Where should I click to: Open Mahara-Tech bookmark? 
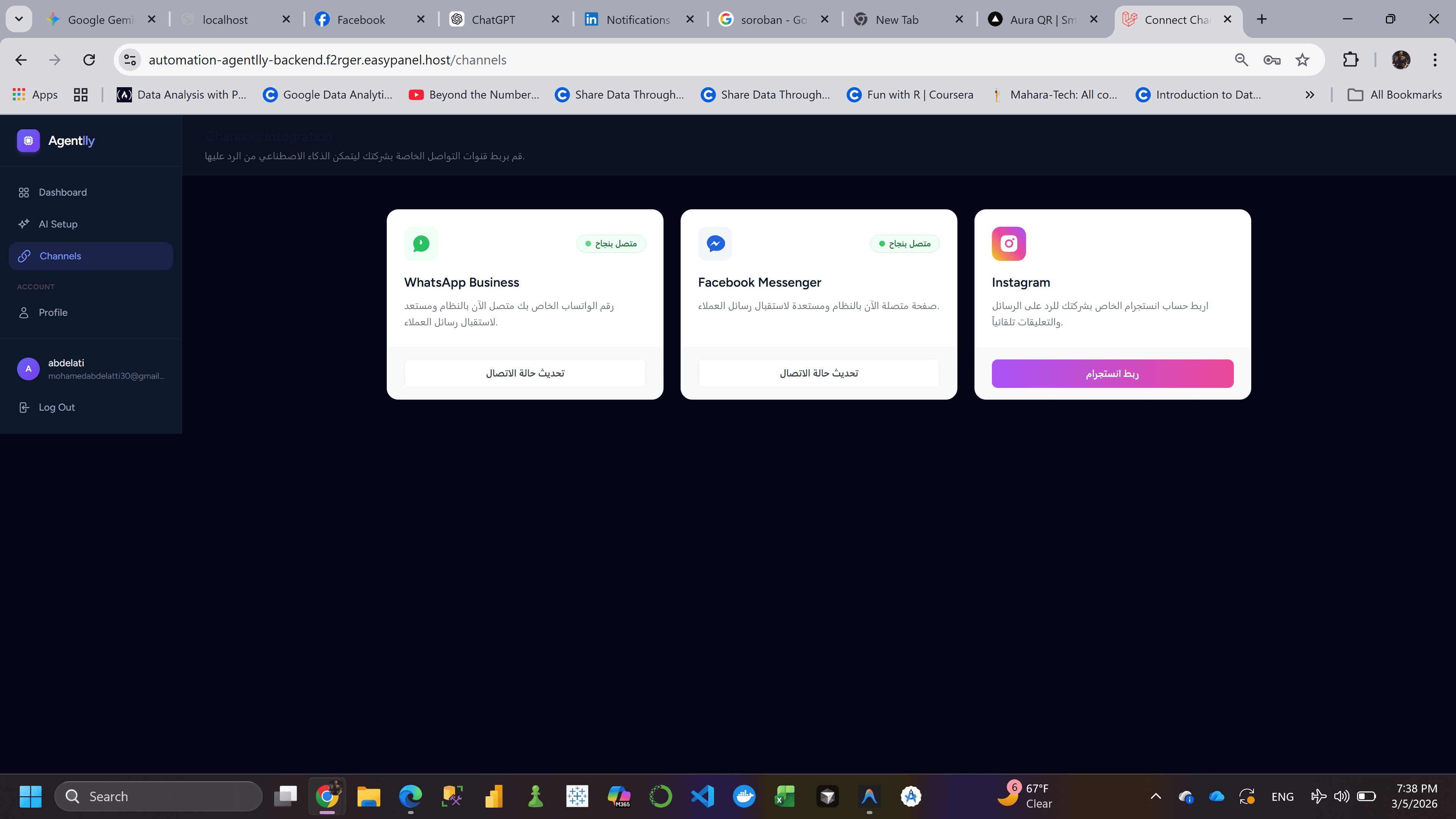click(x=1055, y=95)
